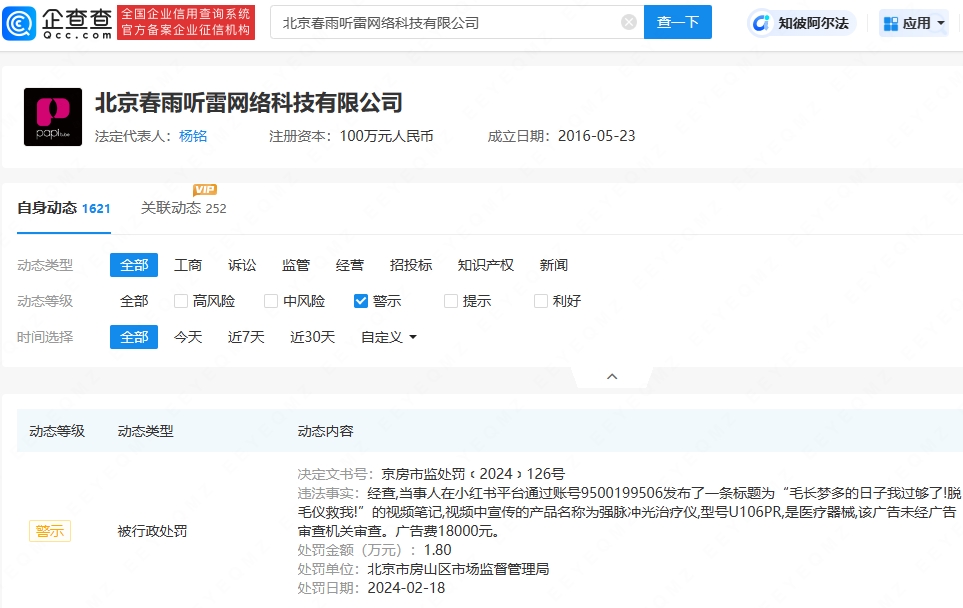Click the 知彼阿尔法 button label
963x608 pixels.
(813, 23)
